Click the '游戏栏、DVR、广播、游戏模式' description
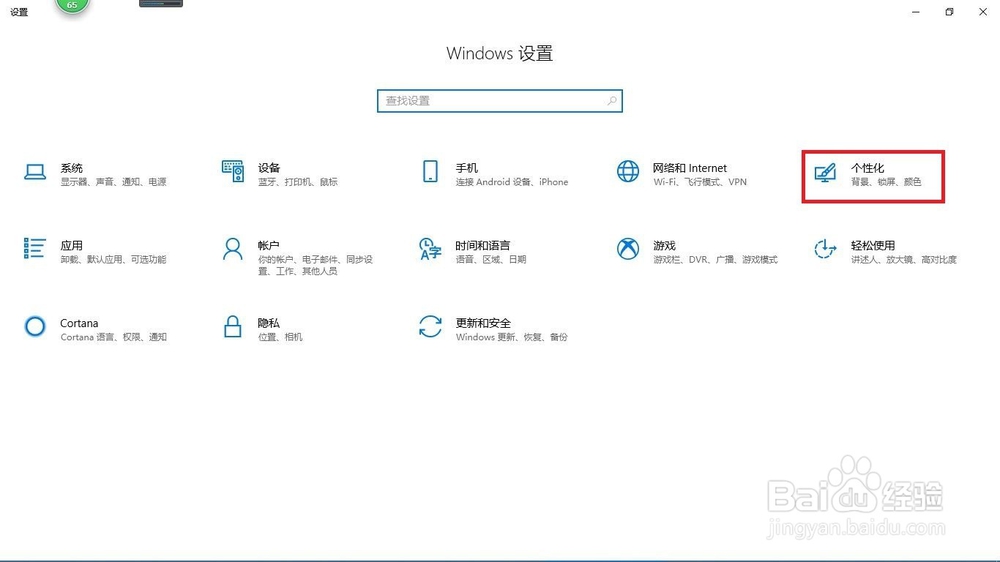 tap(715, 260)
